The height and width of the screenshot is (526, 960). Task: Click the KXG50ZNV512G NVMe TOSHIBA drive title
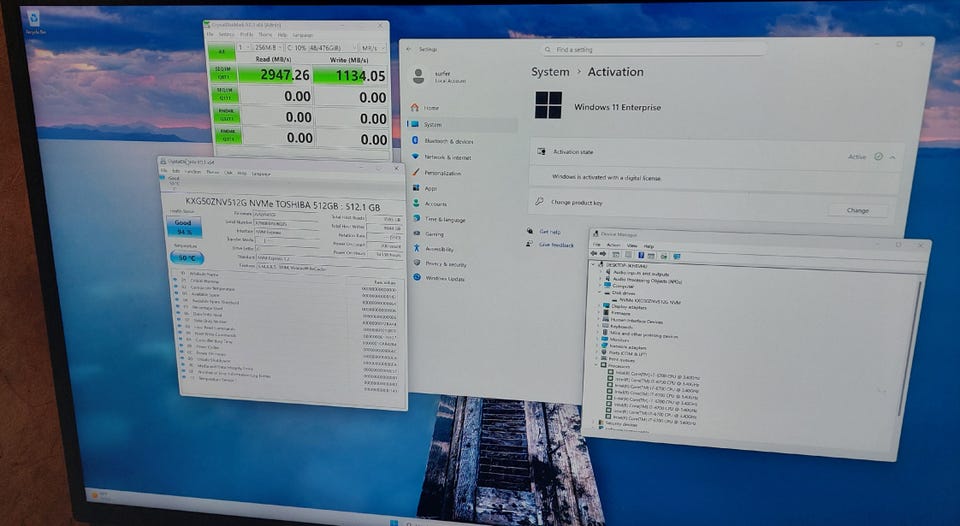pyautogui.click(x=282, y=205)
